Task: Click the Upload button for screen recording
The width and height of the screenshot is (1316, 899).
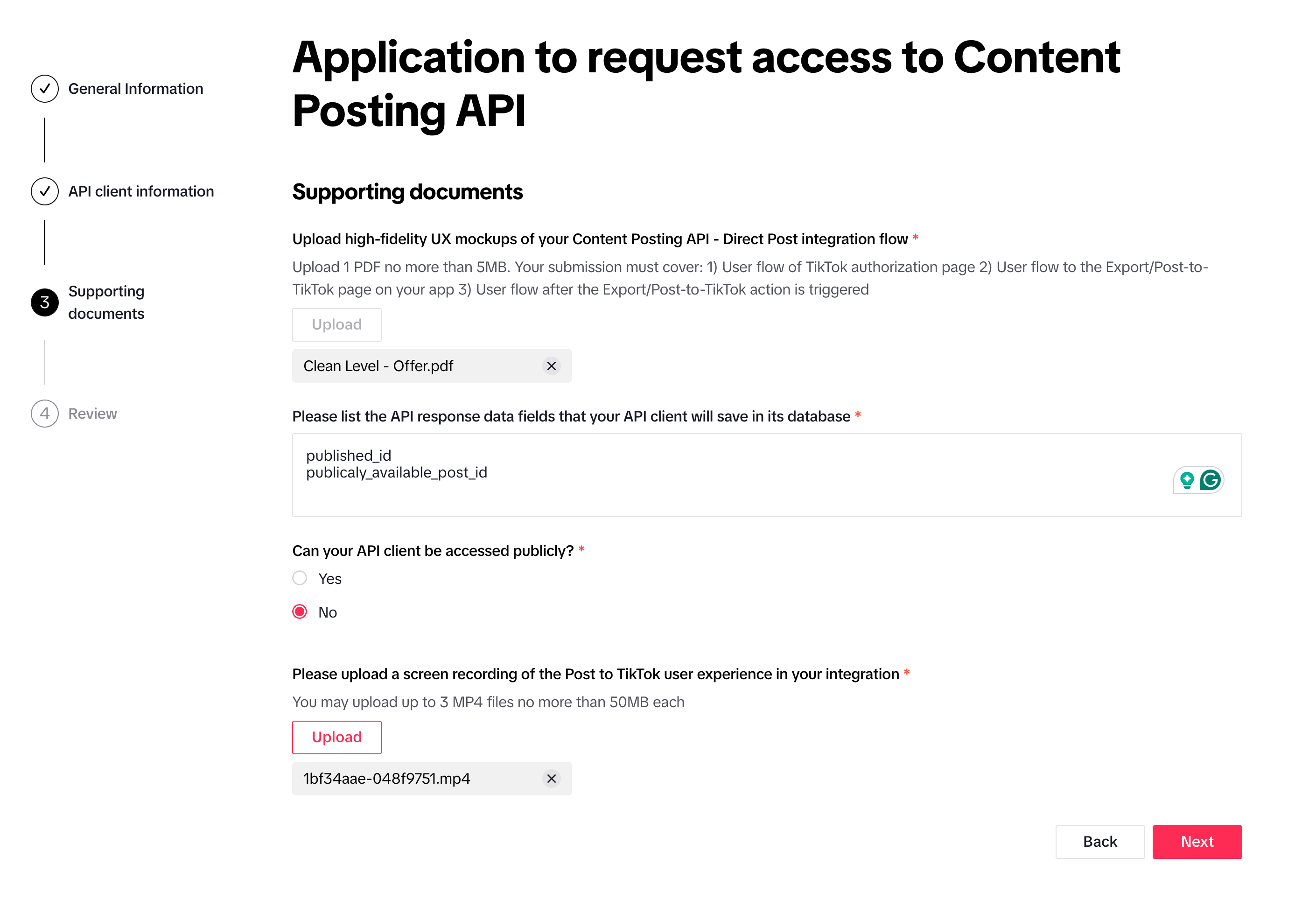Action: point(335,736)
